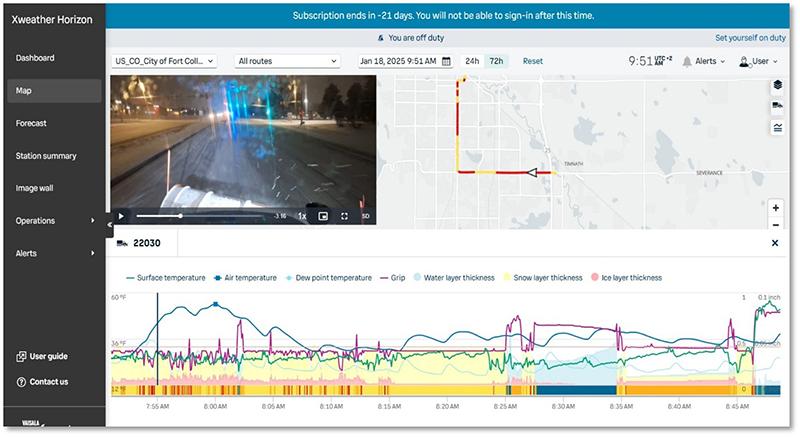
Task: Click the 8:00 AM chart axis label
Action: (215, 406)
